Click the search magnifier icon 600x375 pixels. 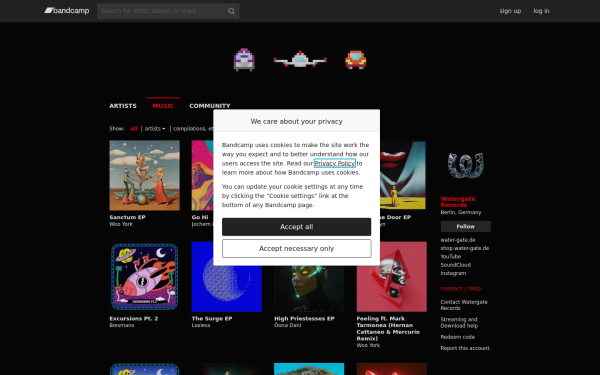pos(231,11)
